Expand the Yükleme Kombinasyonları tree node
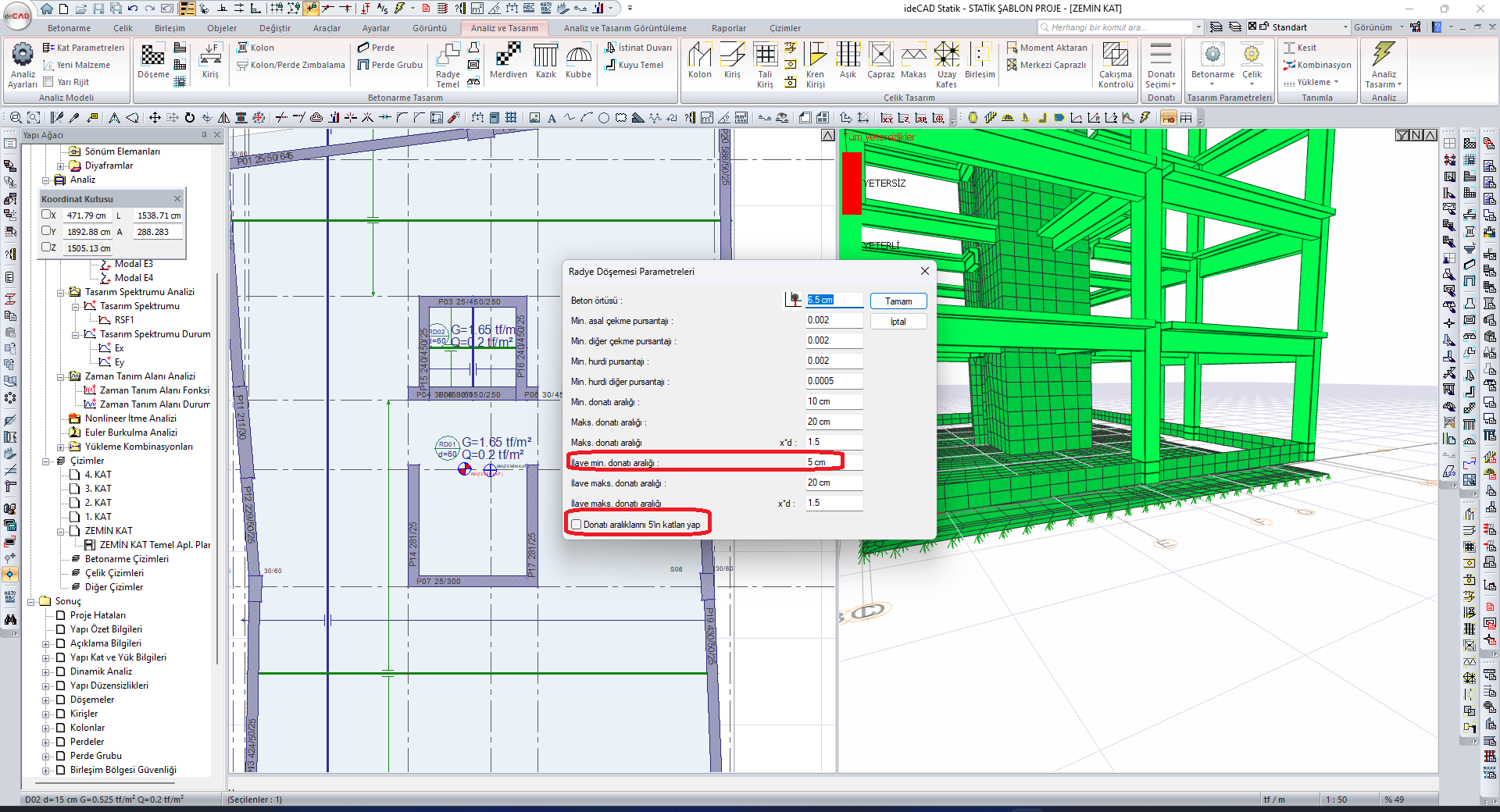This screenshot has height=812, width=1500. 61,447
